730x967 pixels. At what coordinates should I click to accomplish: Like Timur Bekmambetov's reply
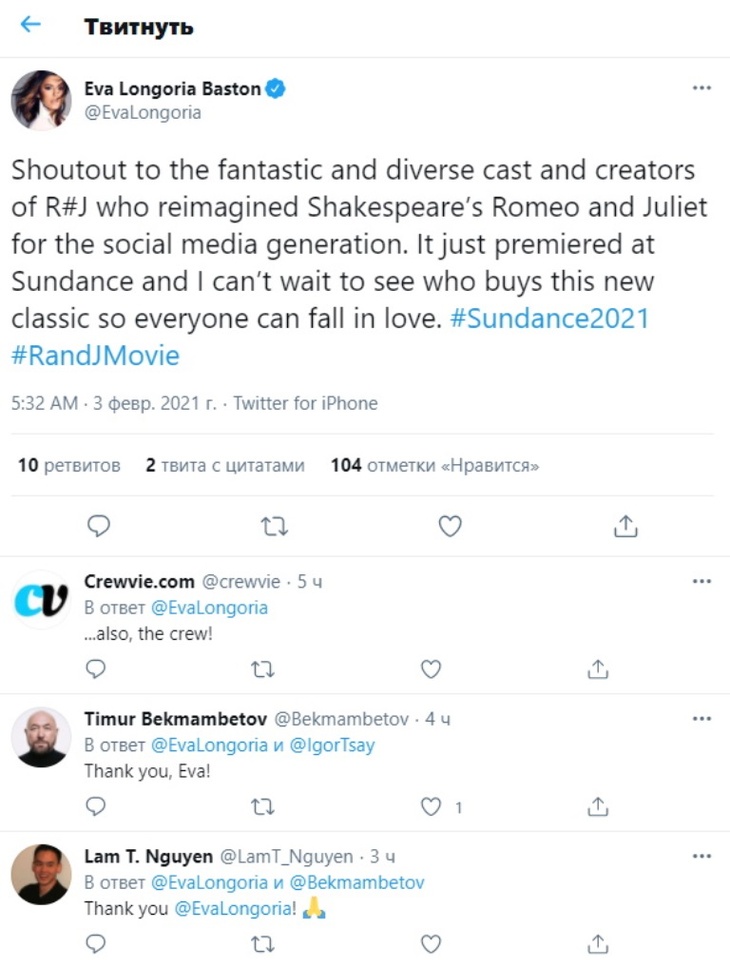point(430,806)
